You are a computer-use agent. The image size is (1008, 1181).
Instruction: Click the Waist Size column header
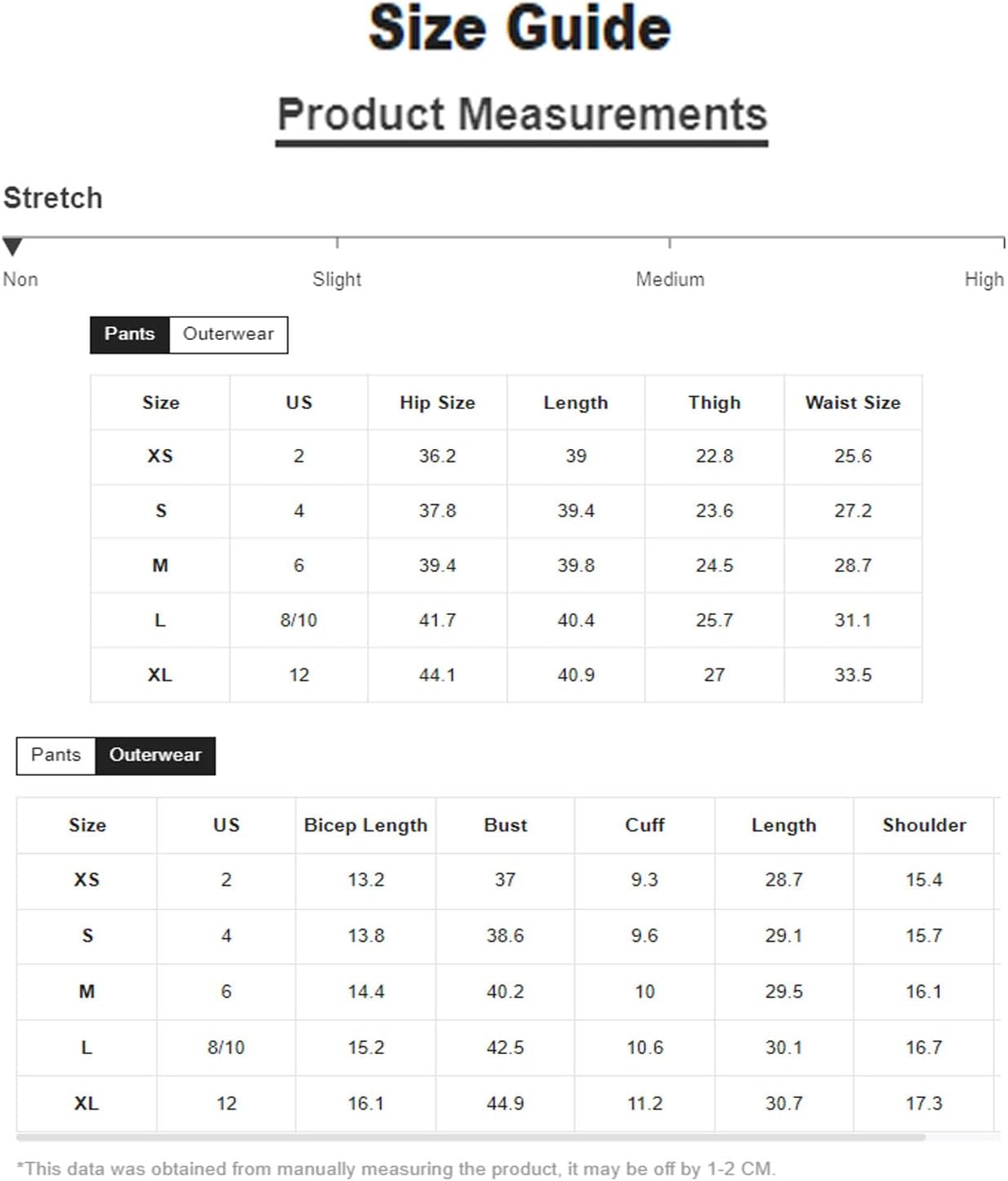point(853,403)
